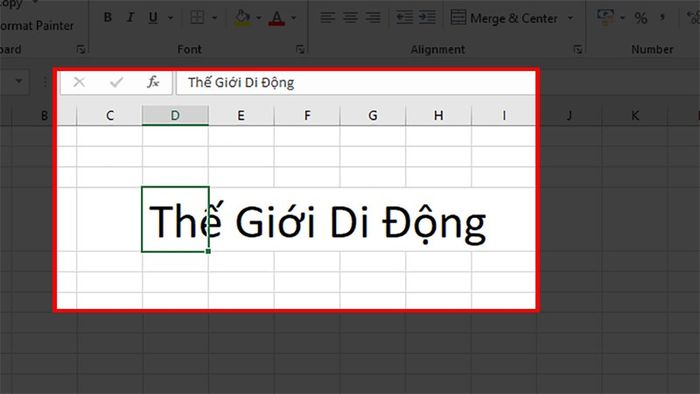
Task: Select column C header
Action: pyautogui.click(x=110, y=116)
